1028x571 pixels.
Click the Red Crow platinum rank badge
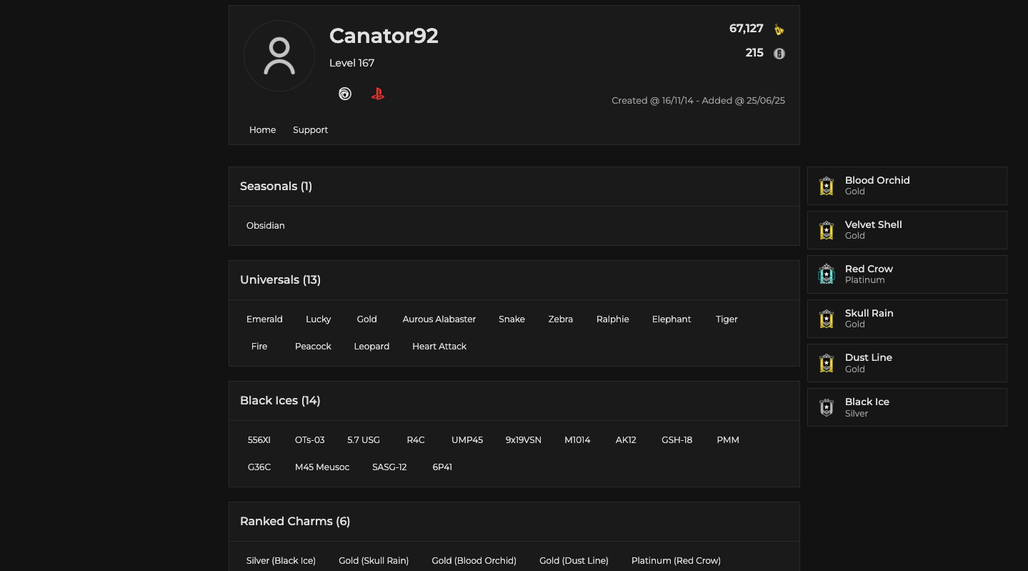pos(827,274)
